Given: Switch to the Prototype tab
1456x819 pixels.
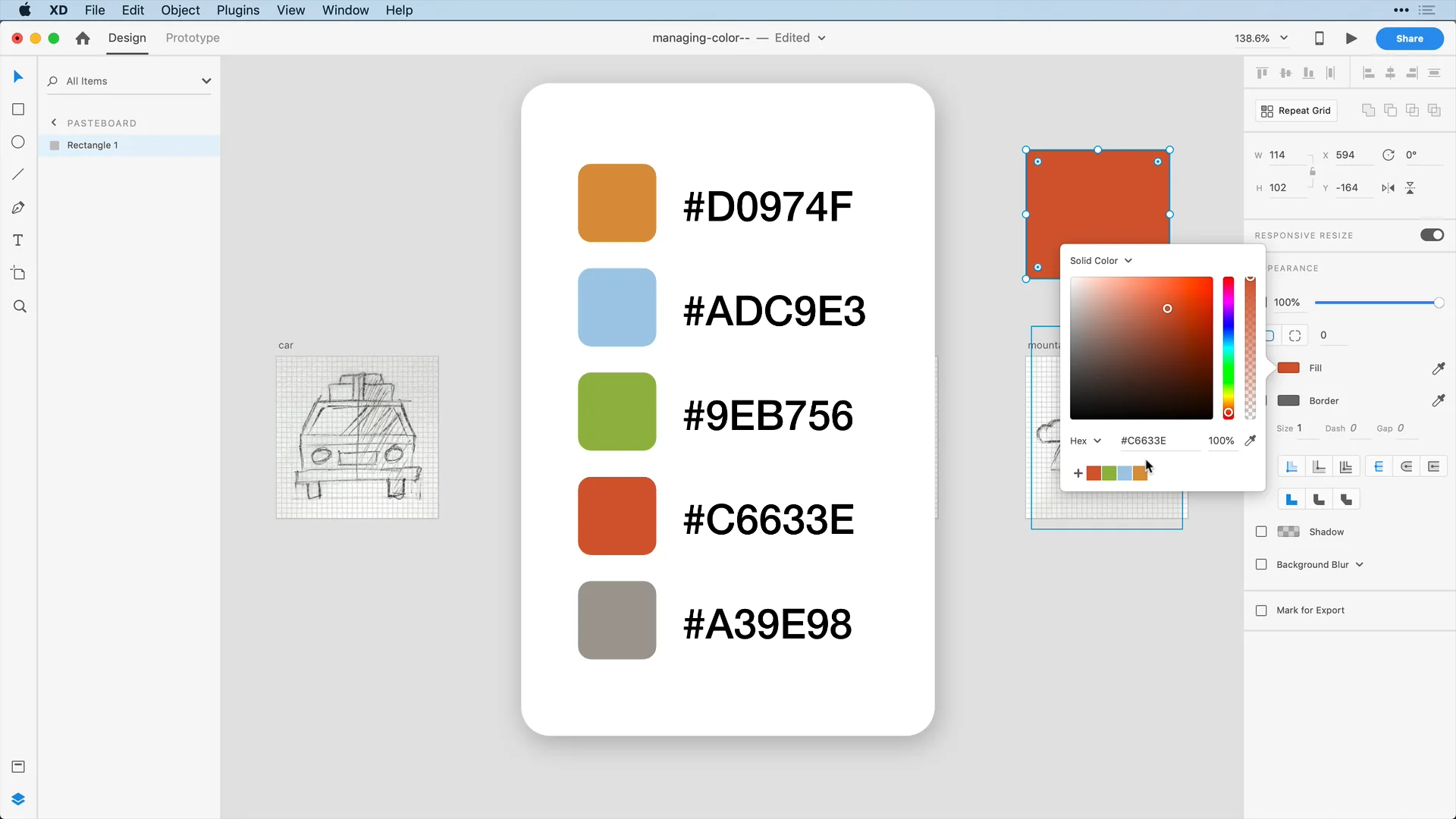Looking at the screenshot, I should click(x=193, y=38).
